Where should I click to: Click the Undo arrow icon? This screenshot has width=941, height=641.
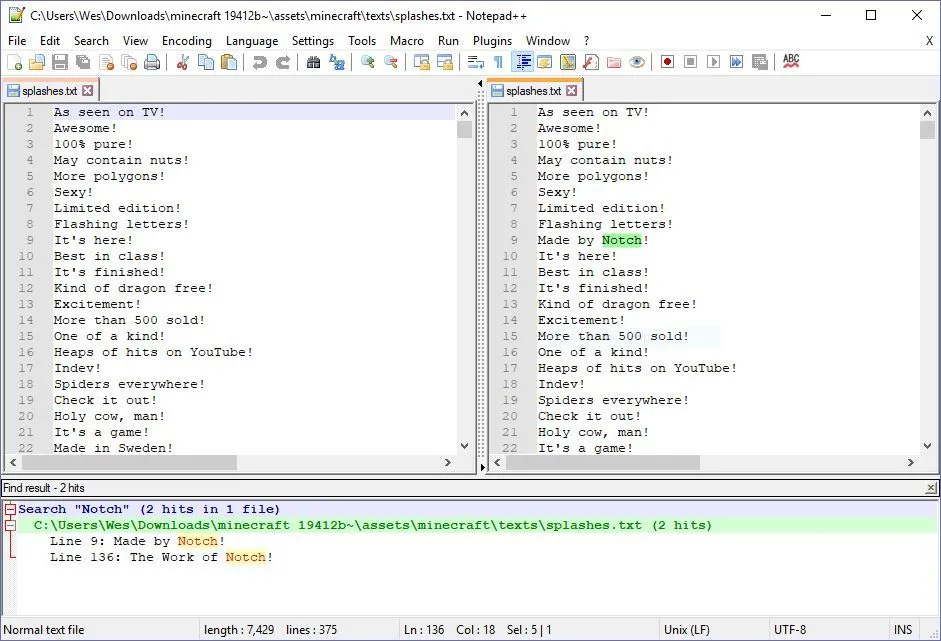tap(260, 62)
